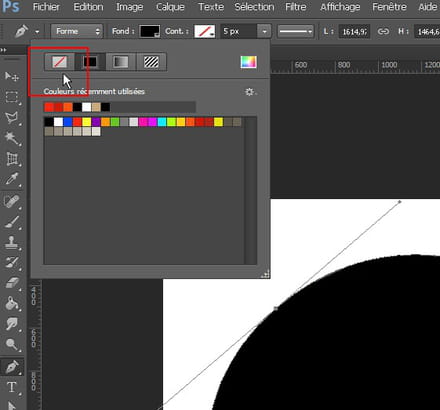Click the swatches panel vertical scrollbar
Viewport: 440px width, 410px height.
coord(251,190)
